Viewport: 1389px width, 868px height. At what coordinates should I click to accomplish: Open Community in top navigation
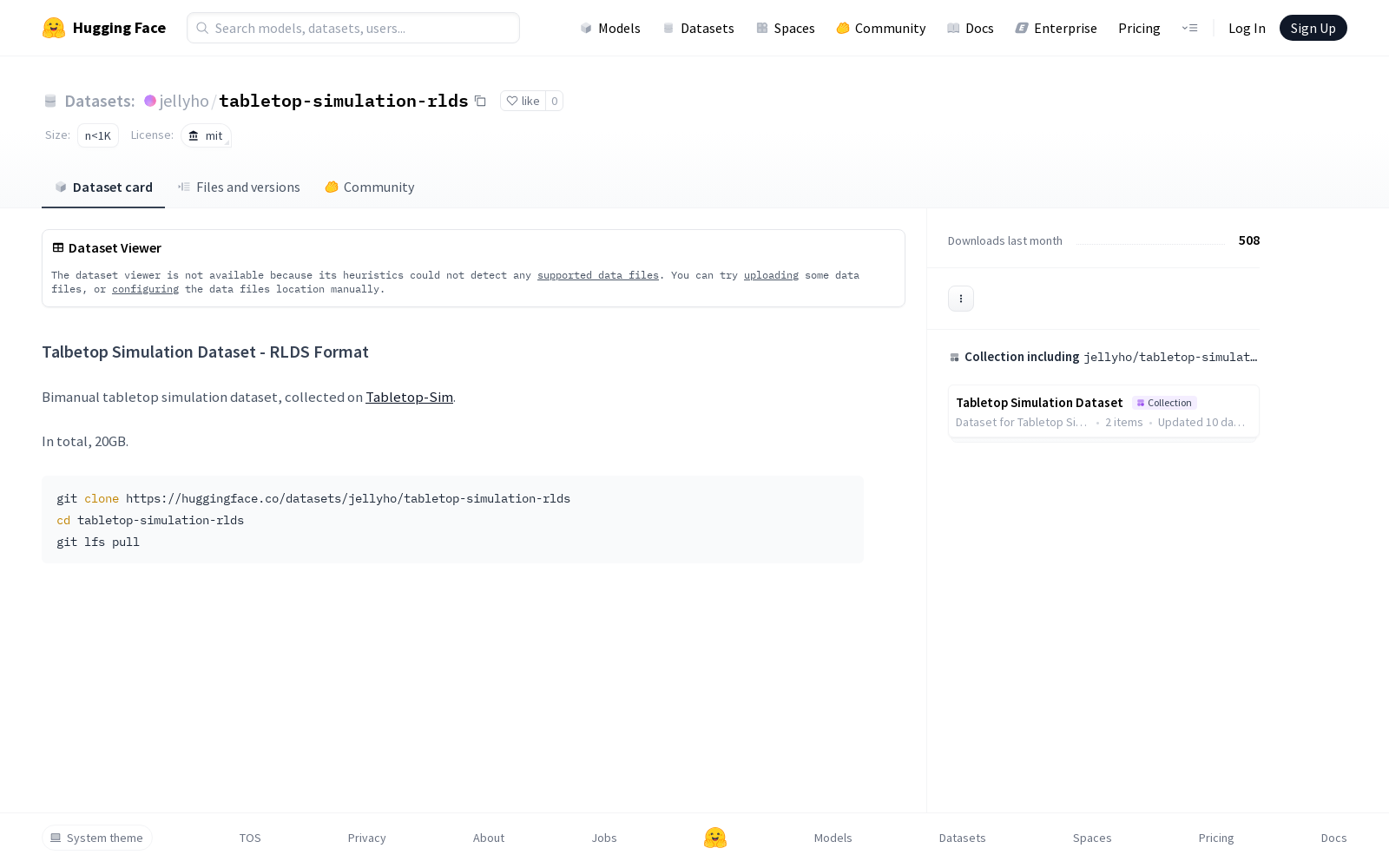pyautogui.click(x=881, y=28)
